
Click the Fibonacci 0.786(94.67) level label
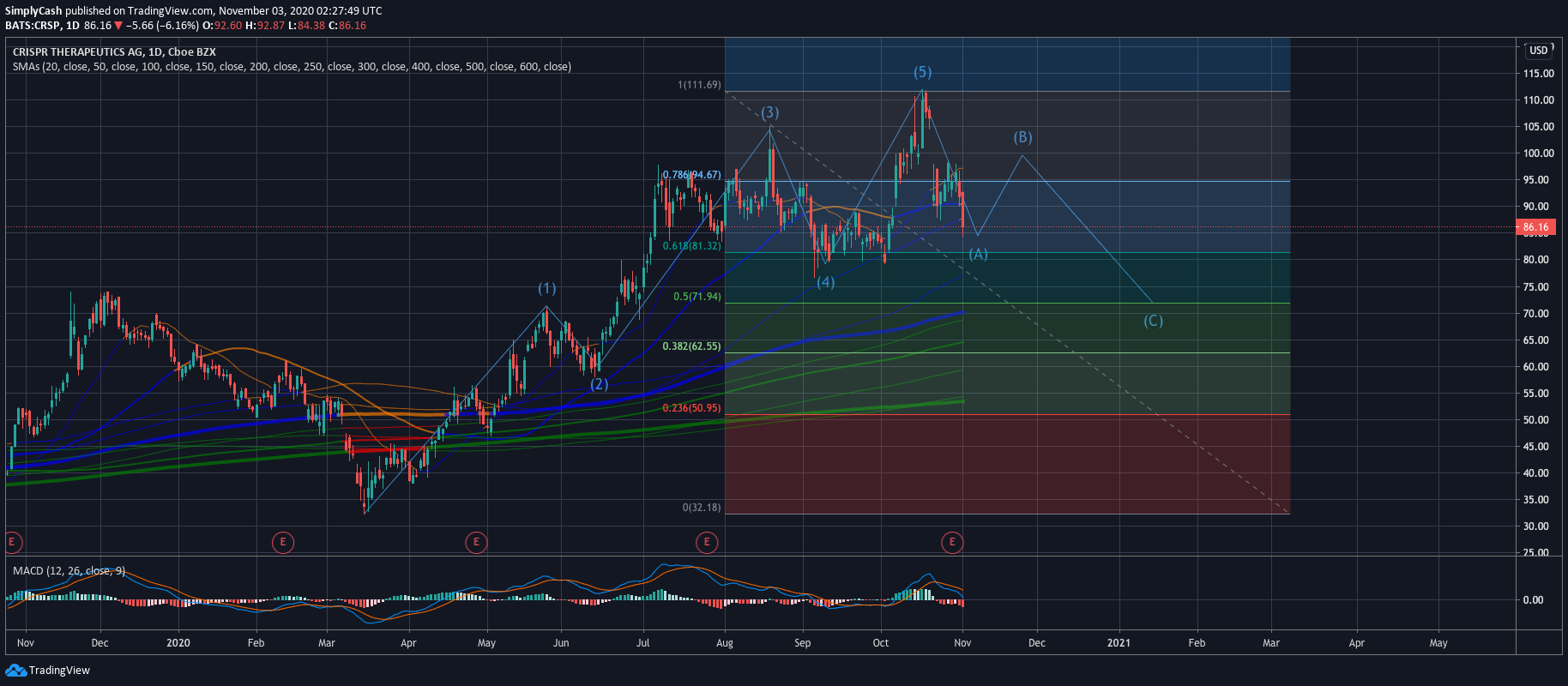(691, 175)
